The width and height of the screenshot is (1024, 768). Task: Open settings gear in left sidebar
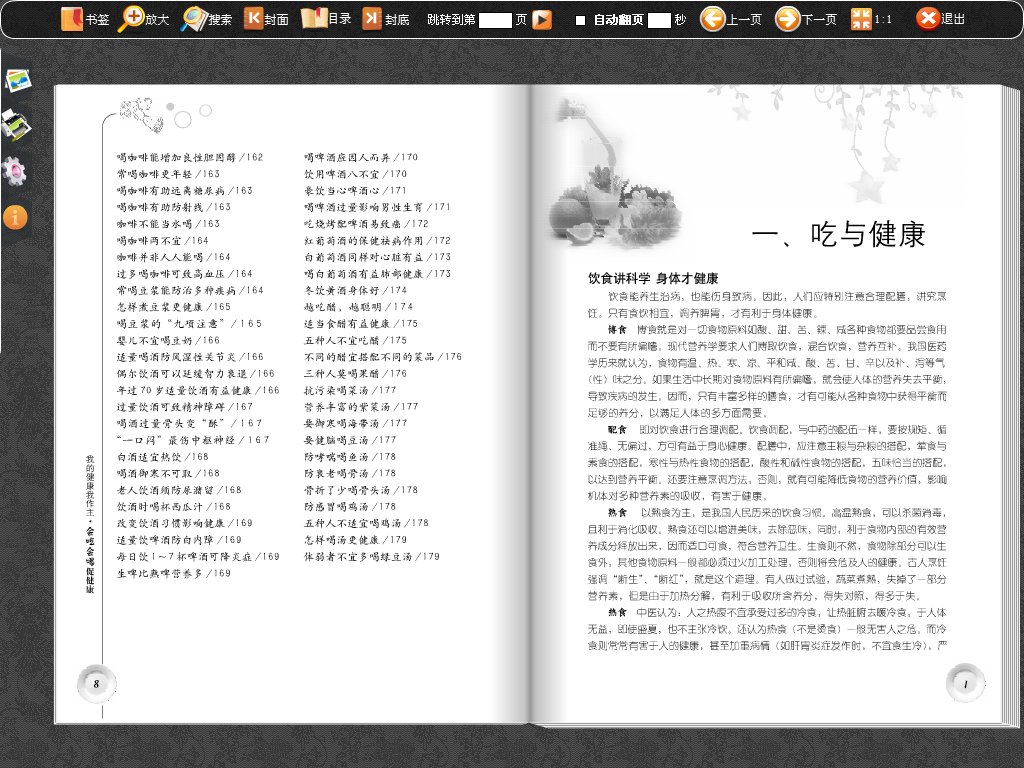pyautogui.click(x=14, y=171)
